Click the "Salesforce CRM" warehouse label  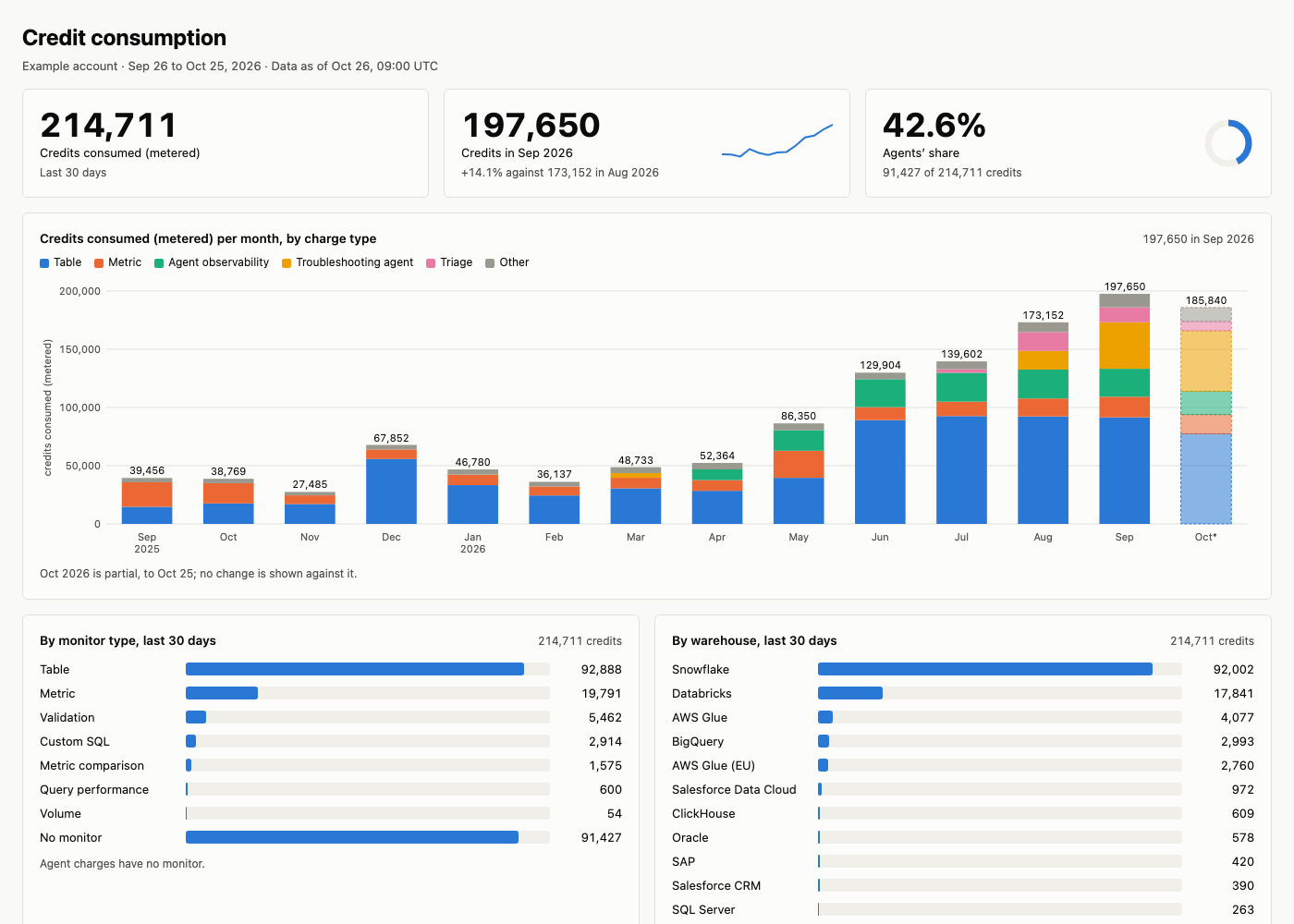716,886
